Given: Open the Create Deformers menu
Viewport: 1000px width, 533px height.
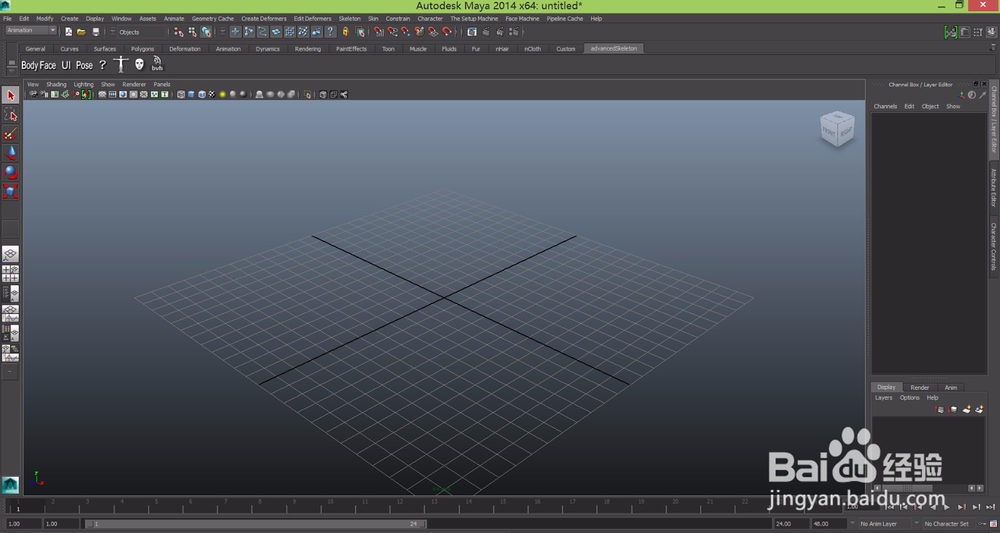Looking at the screenshot, I should click(263, 18).
